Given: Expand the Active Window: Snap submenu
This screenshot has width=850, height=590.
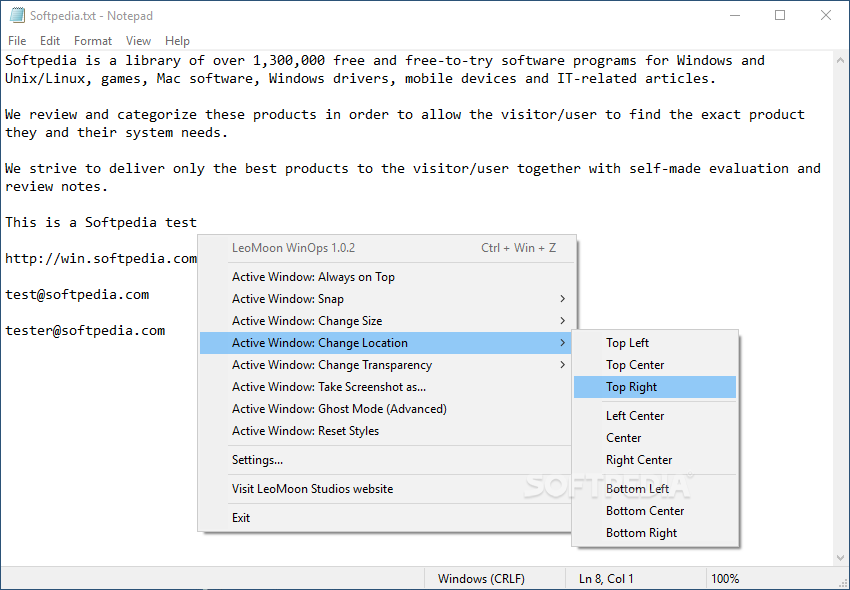Looking at the screenshot, I should click(385, 299).
